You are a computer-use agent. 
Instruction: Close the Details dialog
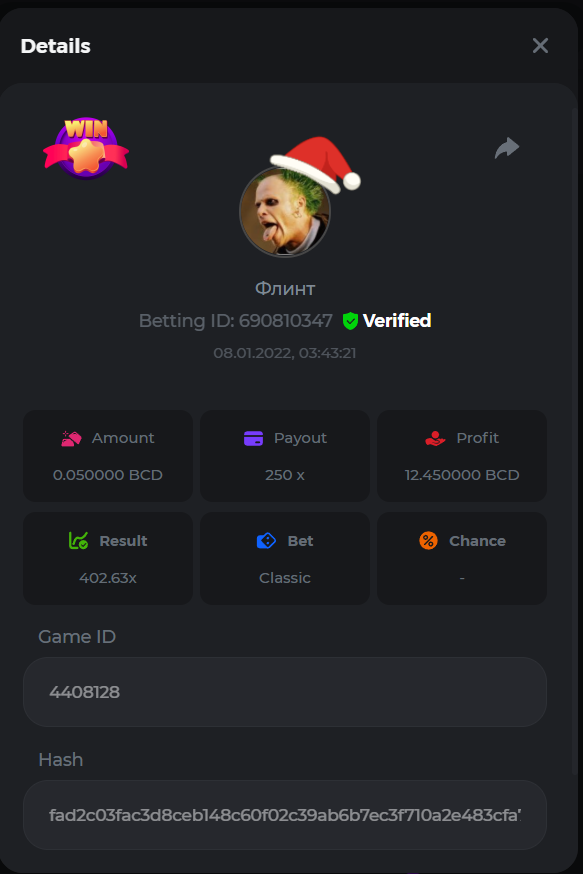click(x=540, y=46)
